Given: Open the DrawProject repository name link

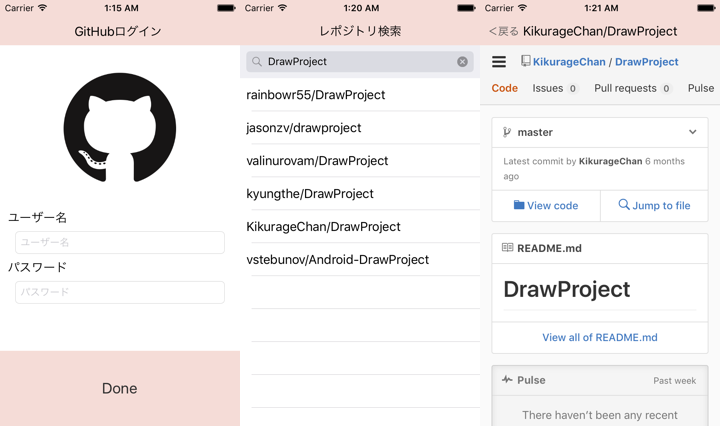Looking at the screenshot, I should pyautogui.click(x=647, y=62).
